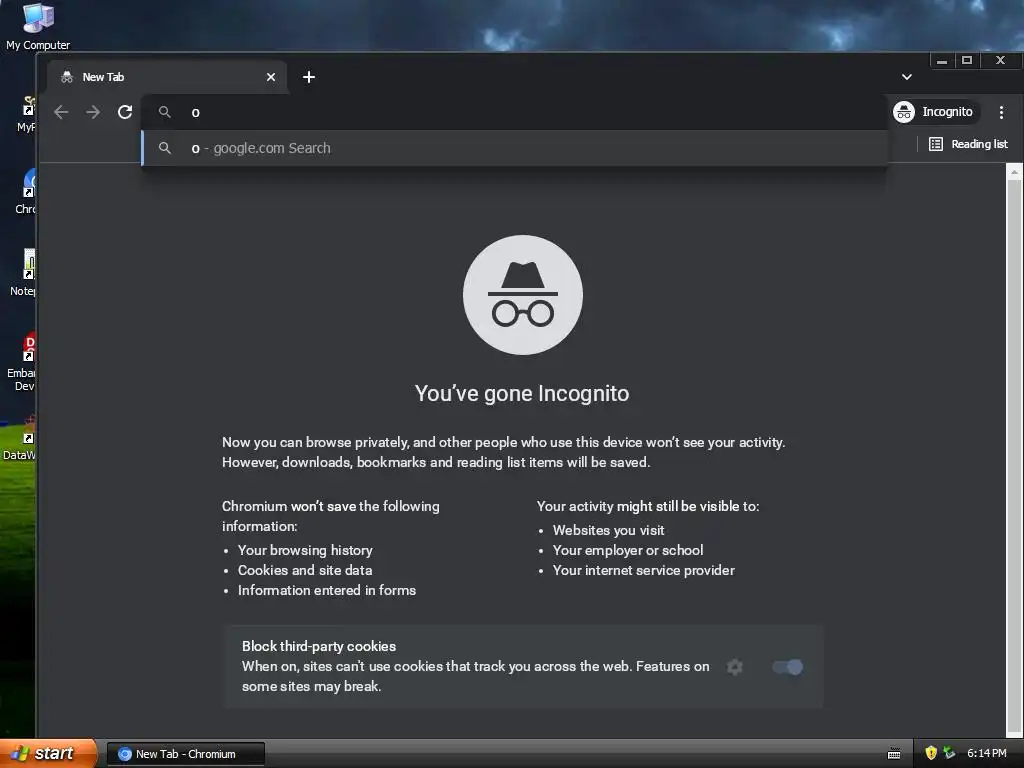Click the Reading list icon

936,144
